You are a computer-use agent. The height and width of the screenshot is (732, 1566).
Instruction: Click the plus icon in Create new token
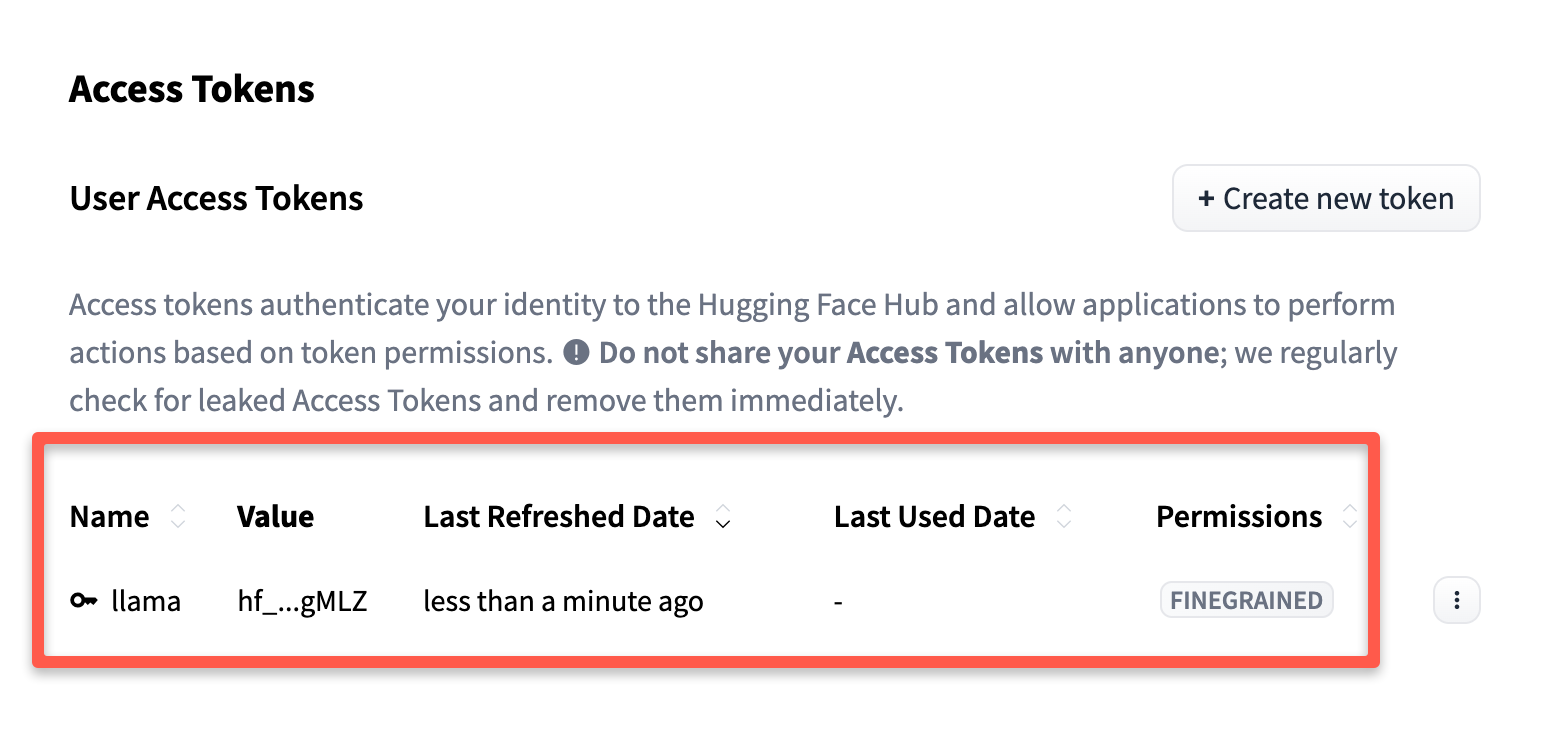coord(1207,198)
